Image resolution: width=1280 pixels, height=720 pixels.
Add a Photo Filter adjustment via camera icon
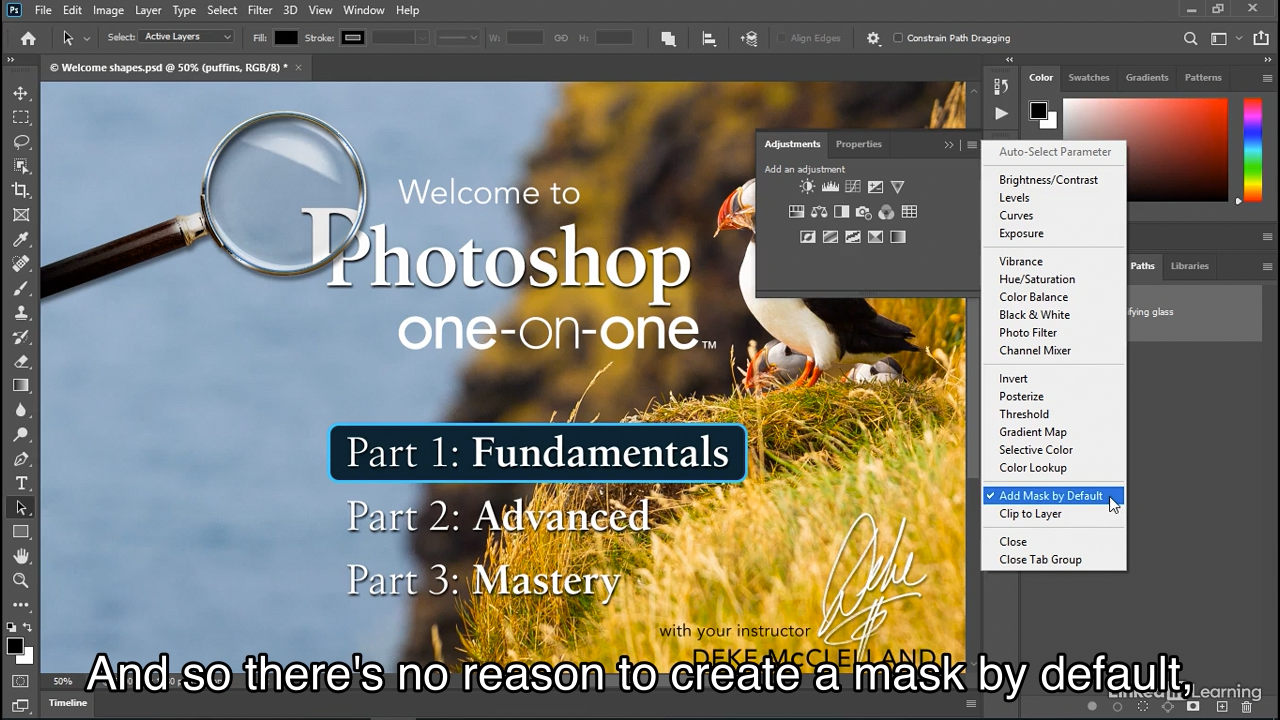point(864,212)
